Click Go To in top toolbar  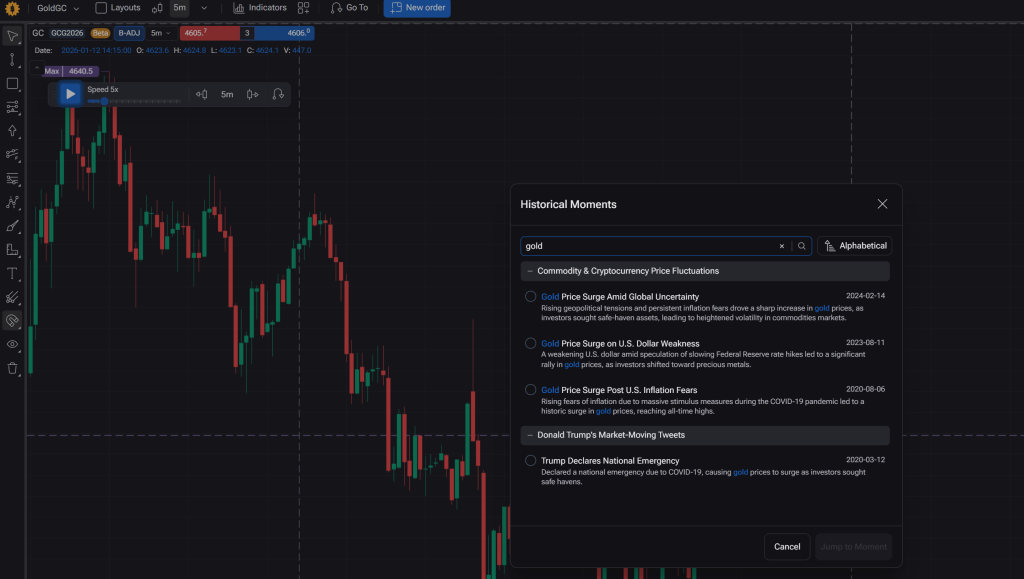(x=349, y=8)
